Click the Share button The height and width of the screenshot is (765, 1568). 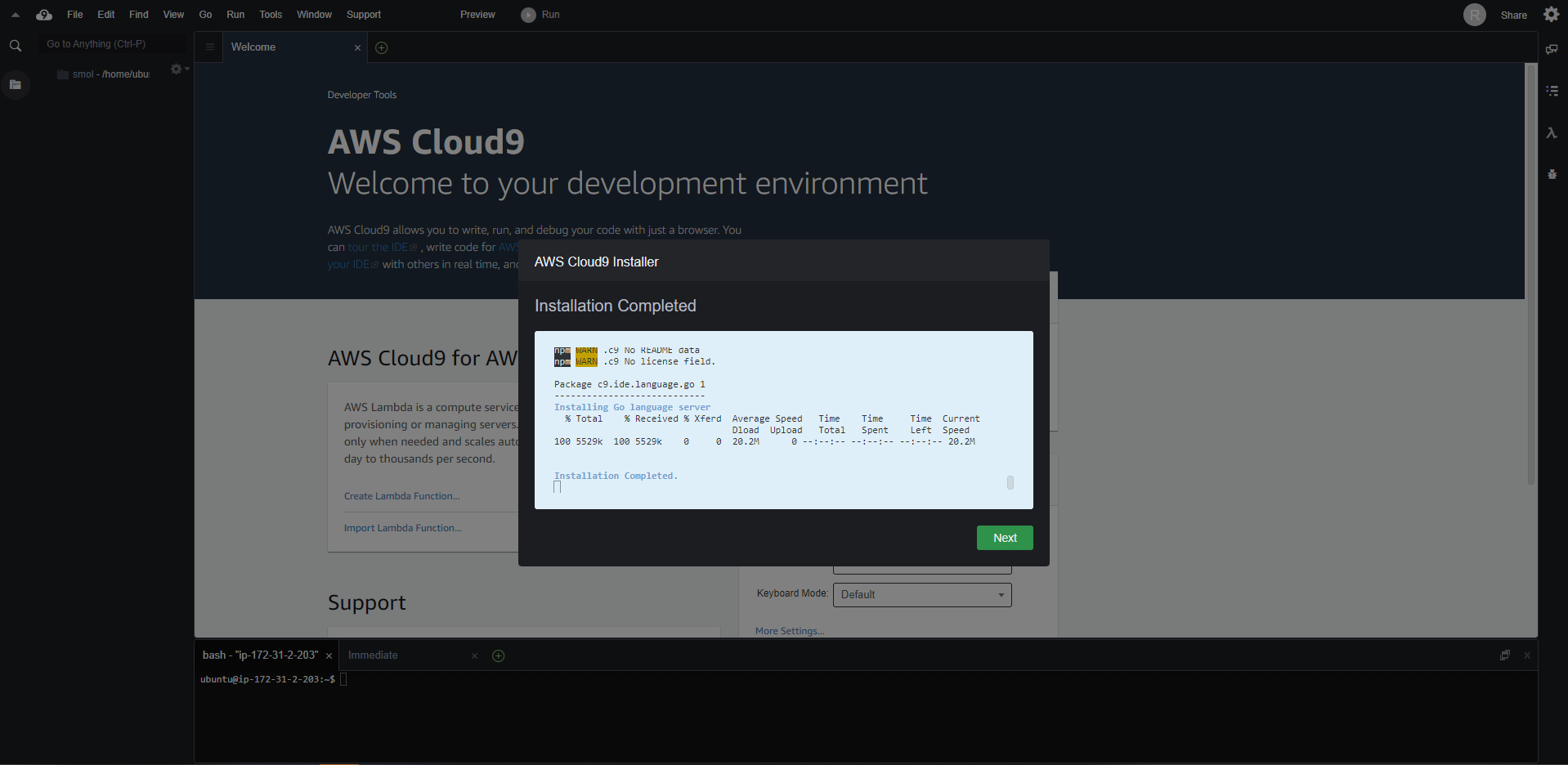[1513, 16]
